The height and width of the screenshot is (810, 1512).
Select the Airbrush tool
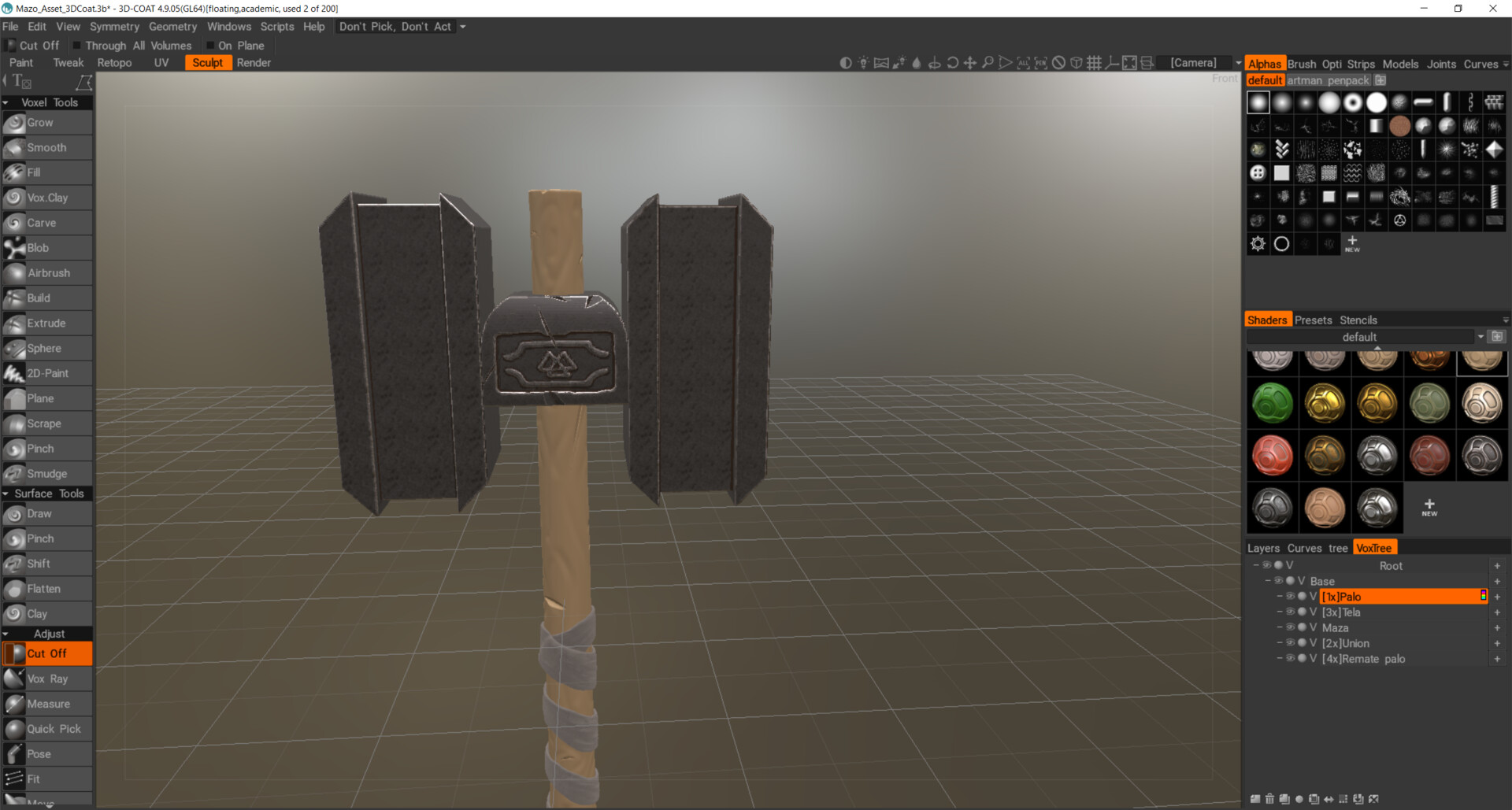(47, 274)
